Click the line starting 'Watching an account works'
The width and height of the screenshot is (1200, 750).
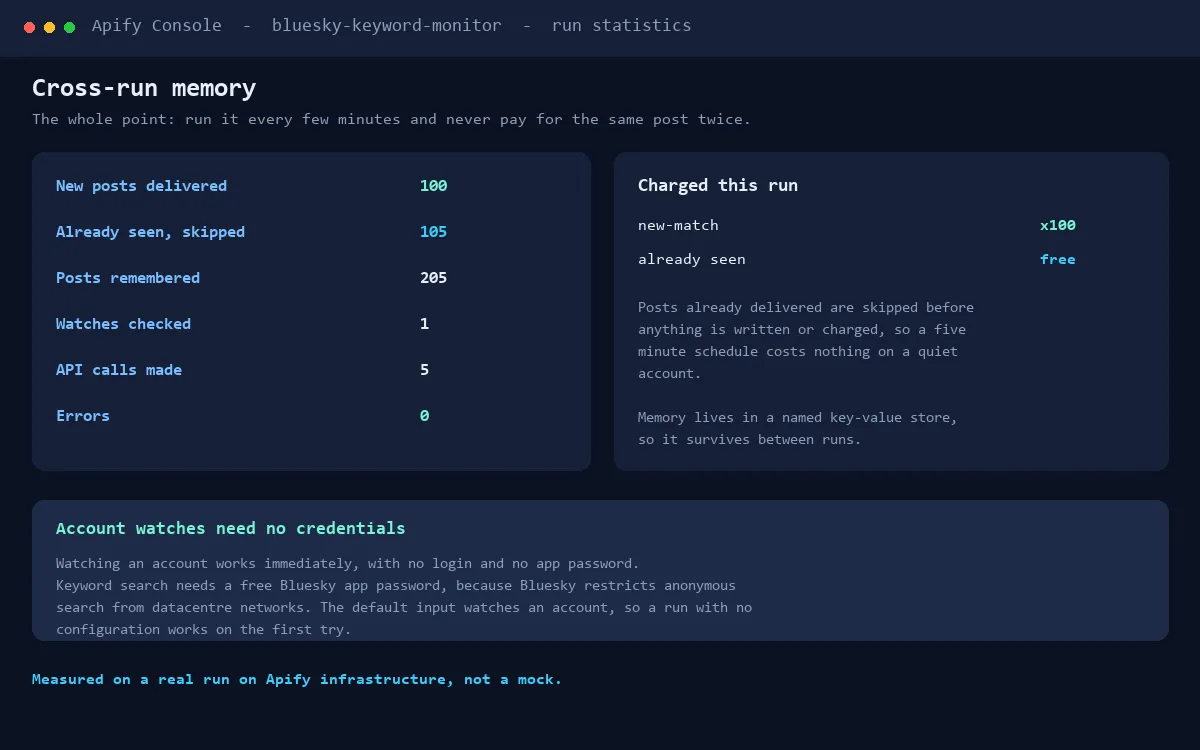(x=347, y=563)
